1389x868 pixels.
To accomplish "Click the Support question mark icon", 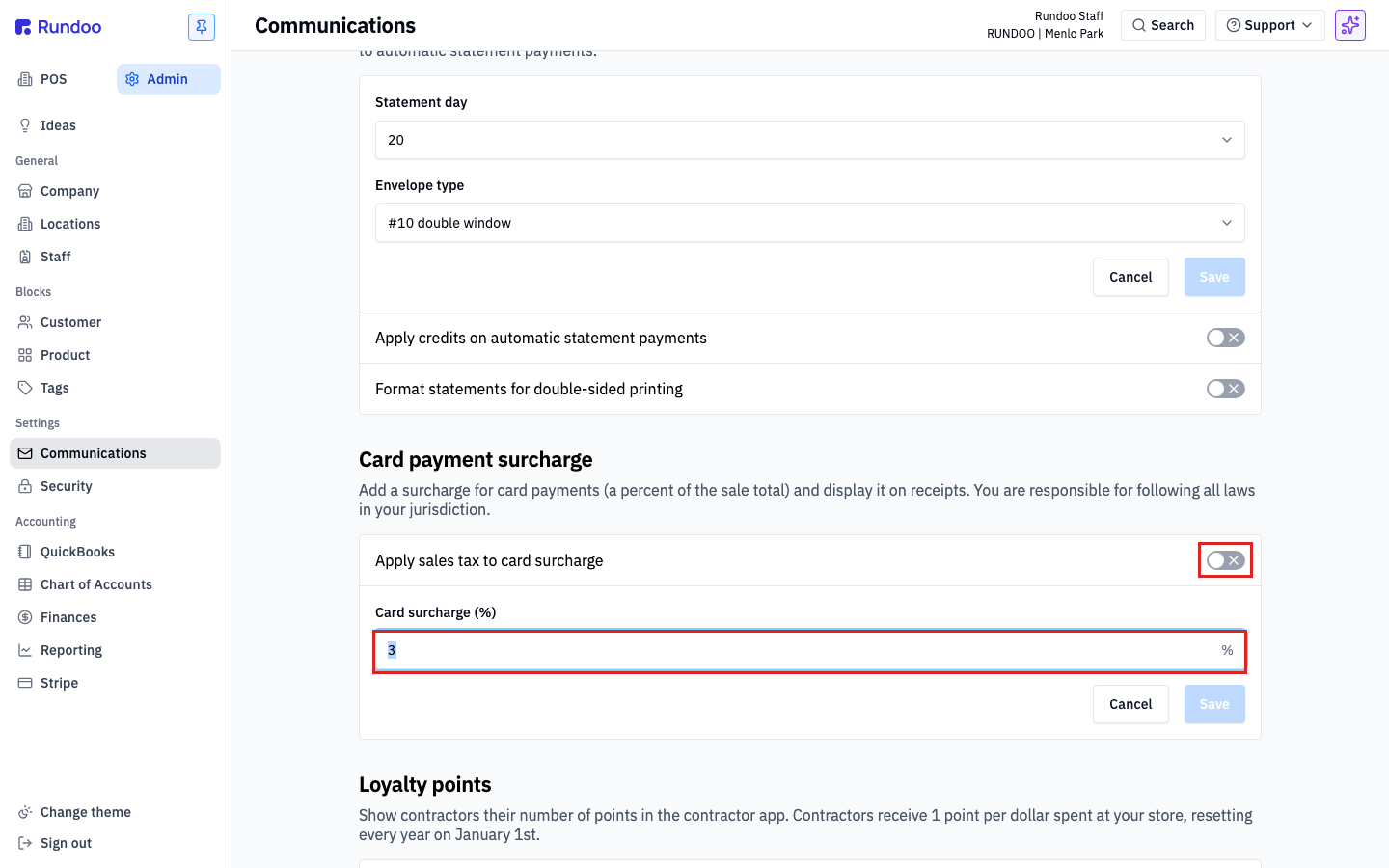I will coord(1234,25).
